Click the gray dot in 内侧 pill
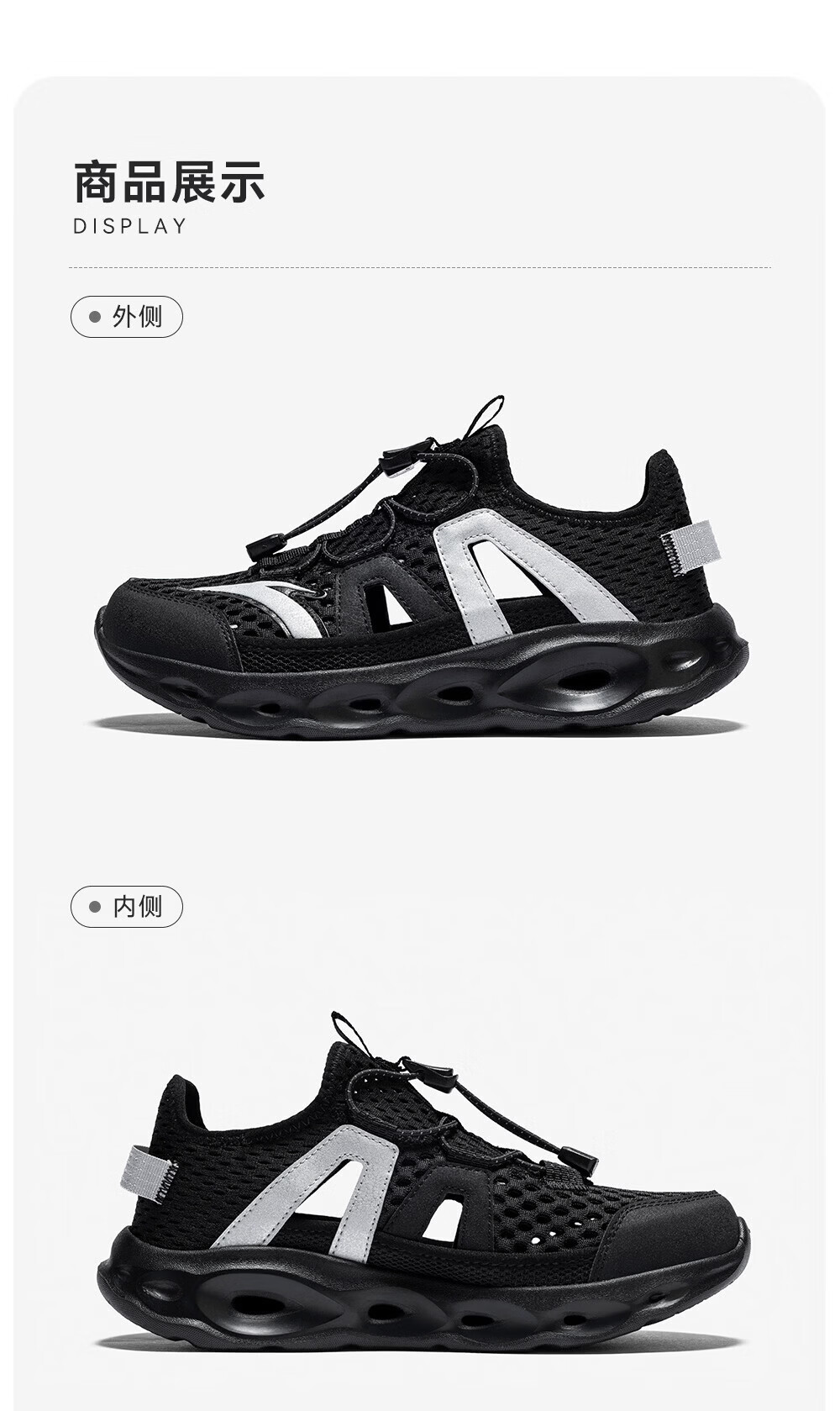Image resolution: width=840 pixels, height=1411 pixels. coord(95,908)
